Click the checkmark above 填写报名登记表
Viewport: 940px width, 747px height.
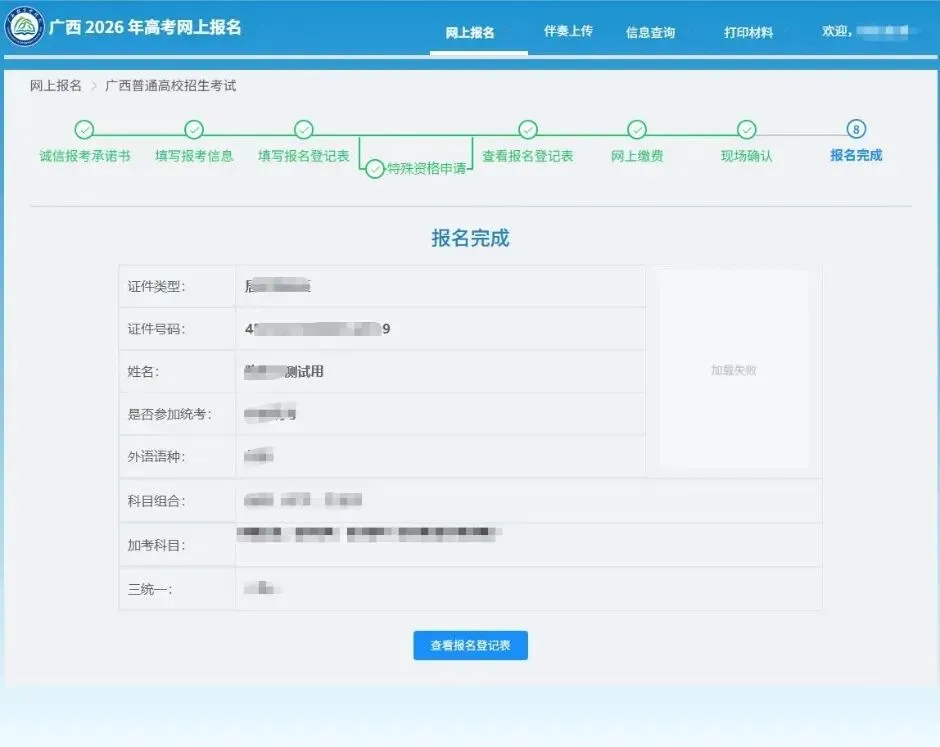click(x=303, y=129)
